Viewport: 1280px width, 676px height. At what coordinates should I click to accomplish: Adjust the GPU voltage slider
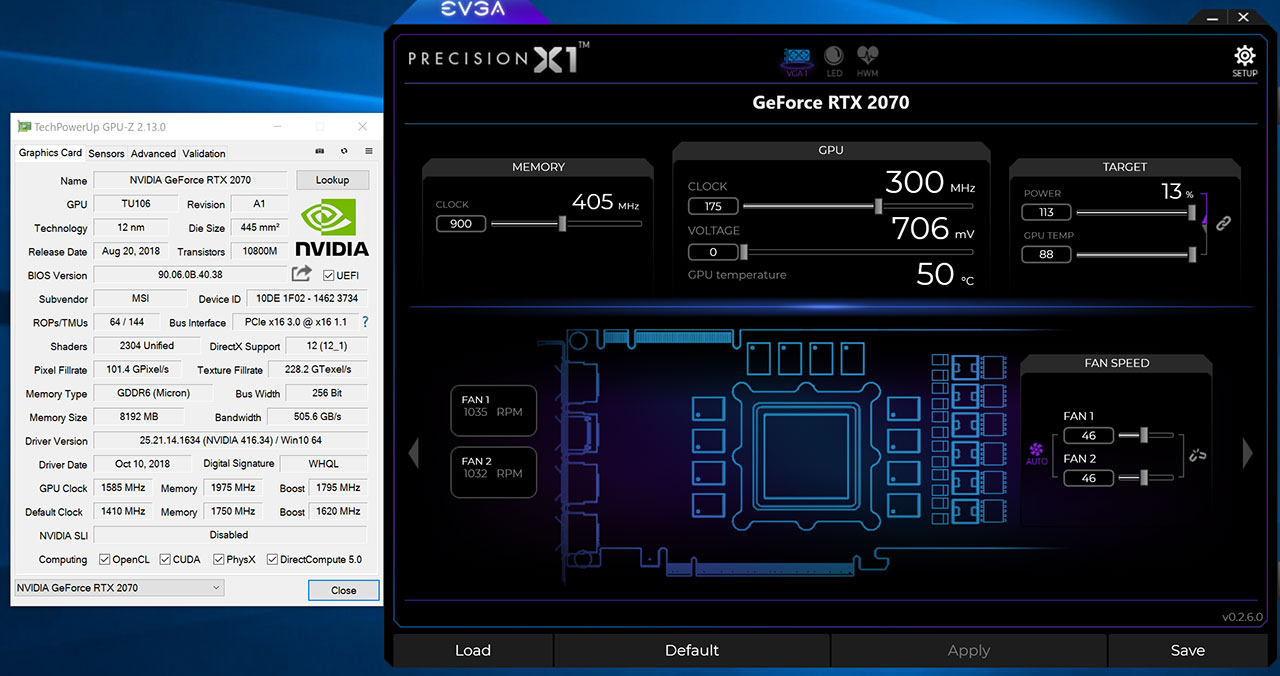743,252
